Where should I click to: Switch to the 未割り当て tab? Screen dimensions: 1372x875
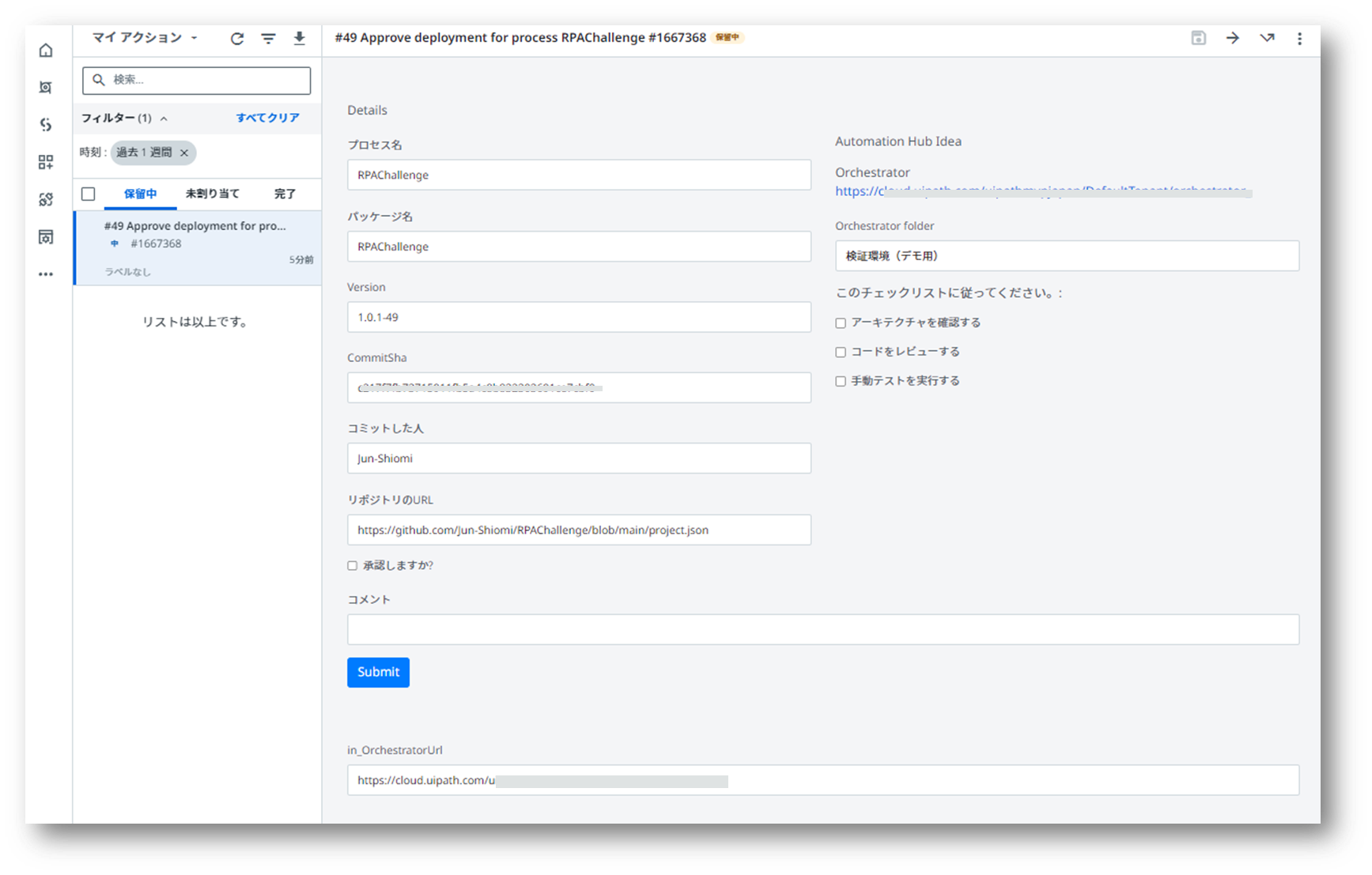coord(212,194)
